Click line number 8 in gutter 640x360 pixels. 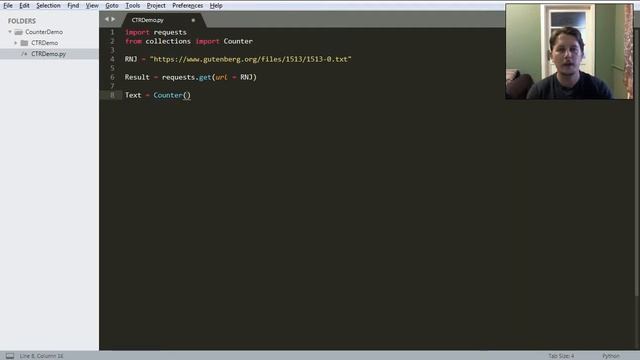click(112, 95)
